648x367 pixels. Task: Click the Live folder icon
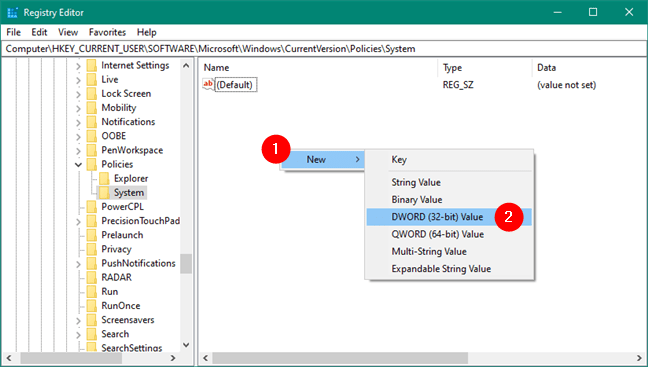click(x=92, y=79)
